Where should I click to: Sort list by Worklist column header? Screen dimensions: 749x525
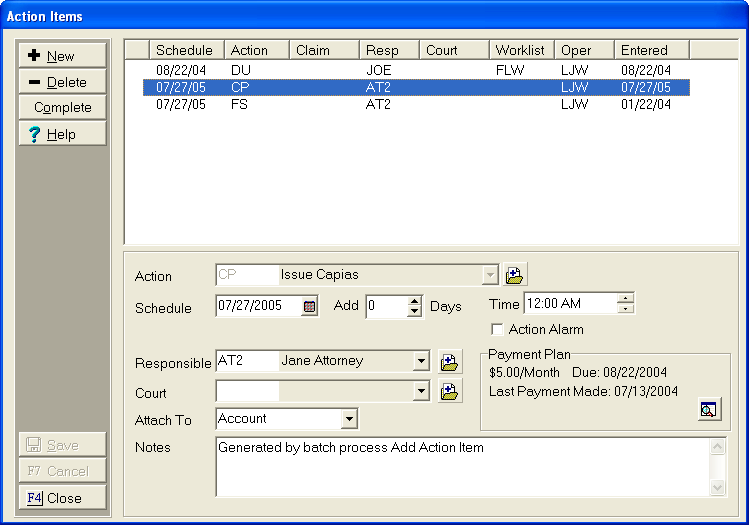pyautogui.click(x=522, y=50)
